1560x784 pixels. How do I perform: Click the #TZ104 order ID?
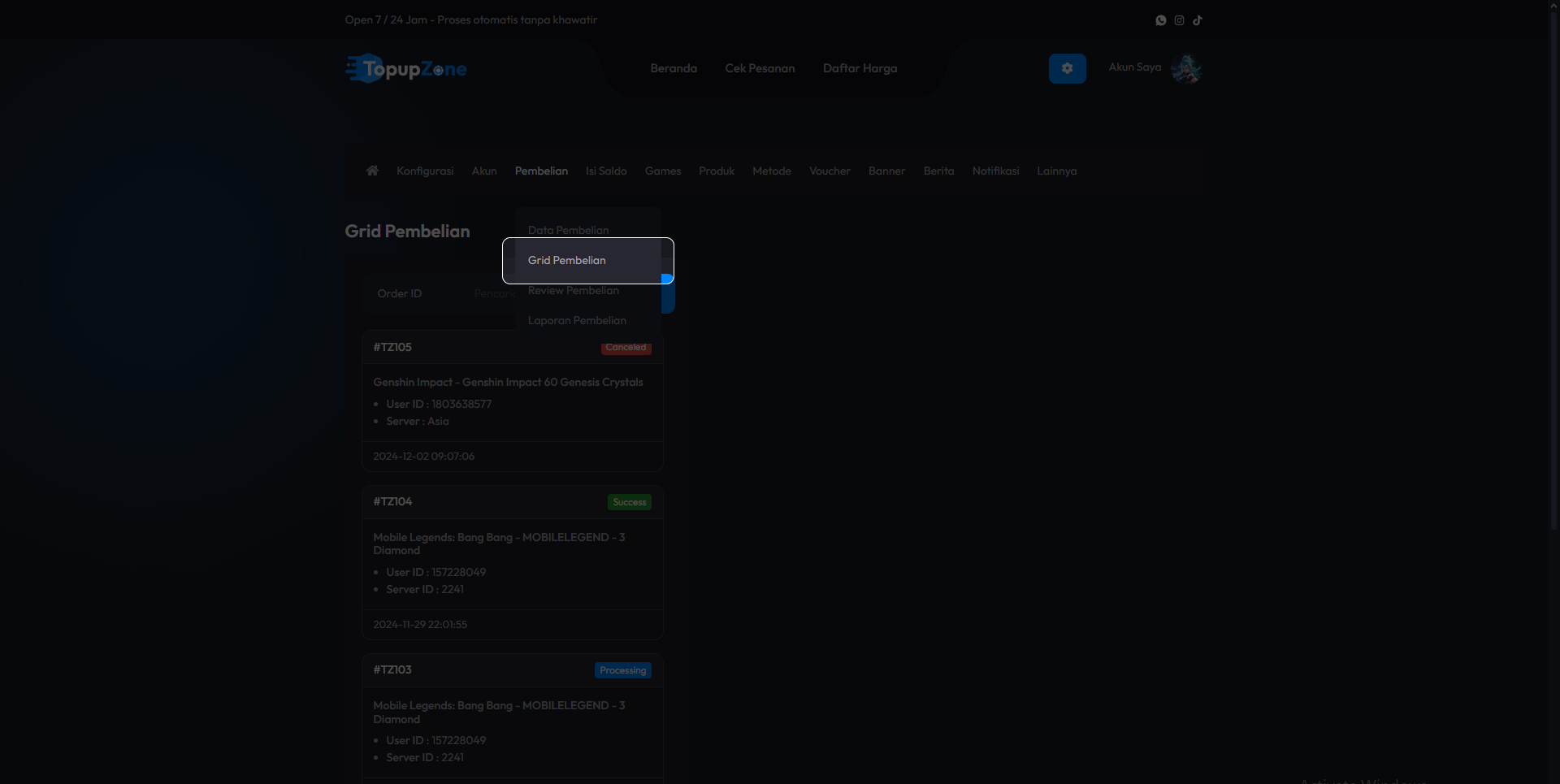pos(392,501)
